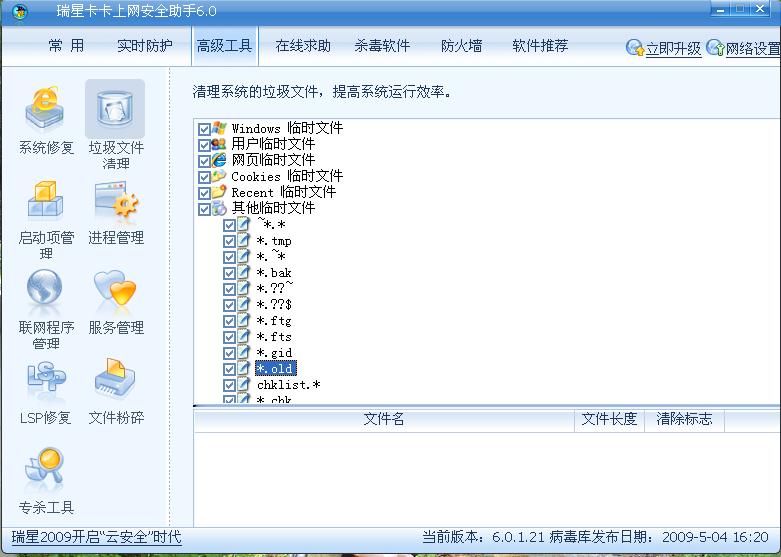Click the version text 6.0.1.21 in status bar
The width and height of the screenshot is (781, 557).
click(518, 537)
